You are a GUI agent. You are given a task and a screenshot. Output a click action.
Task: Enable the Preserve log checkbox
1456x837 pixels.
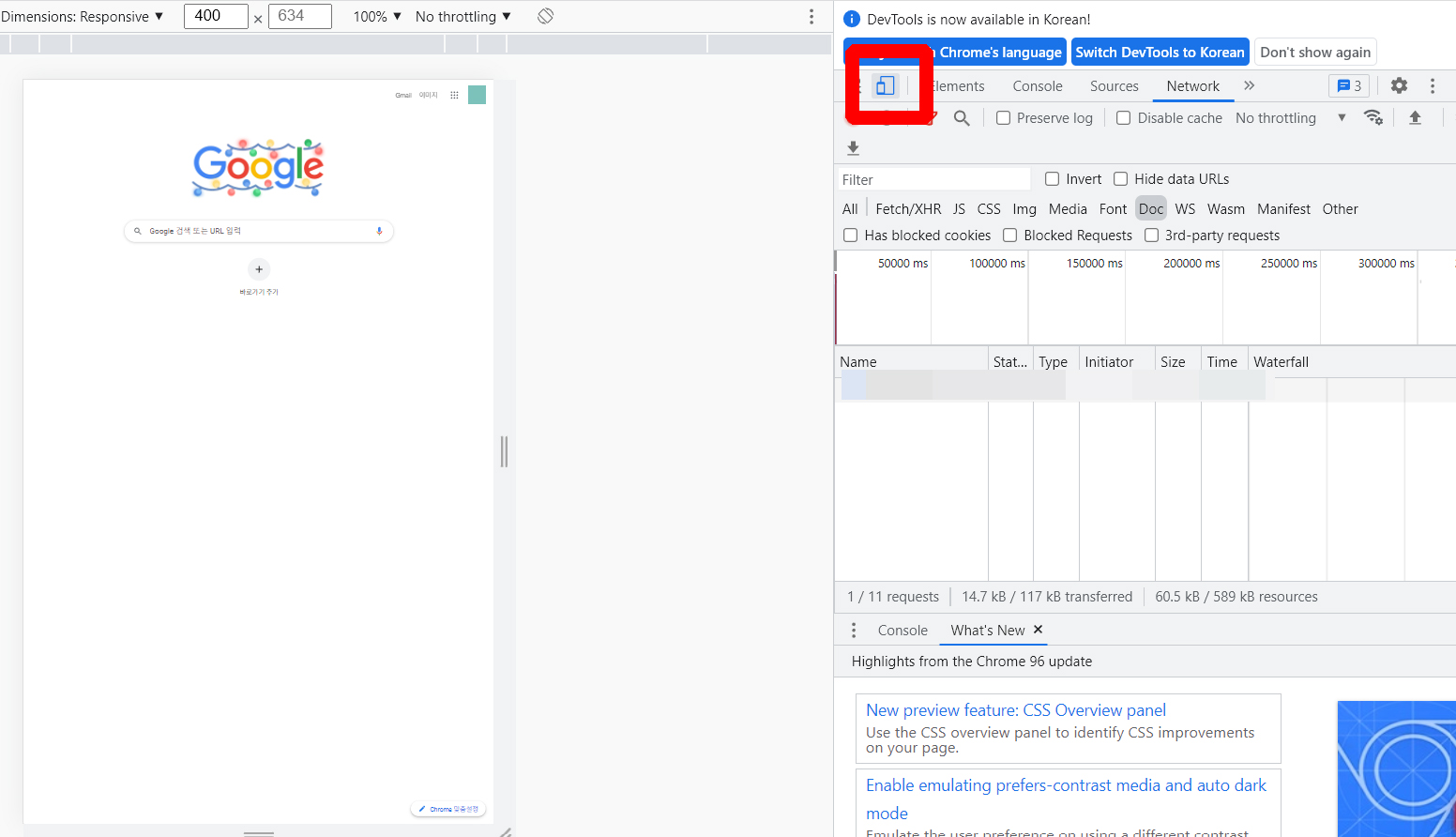tap(1003, 118)
